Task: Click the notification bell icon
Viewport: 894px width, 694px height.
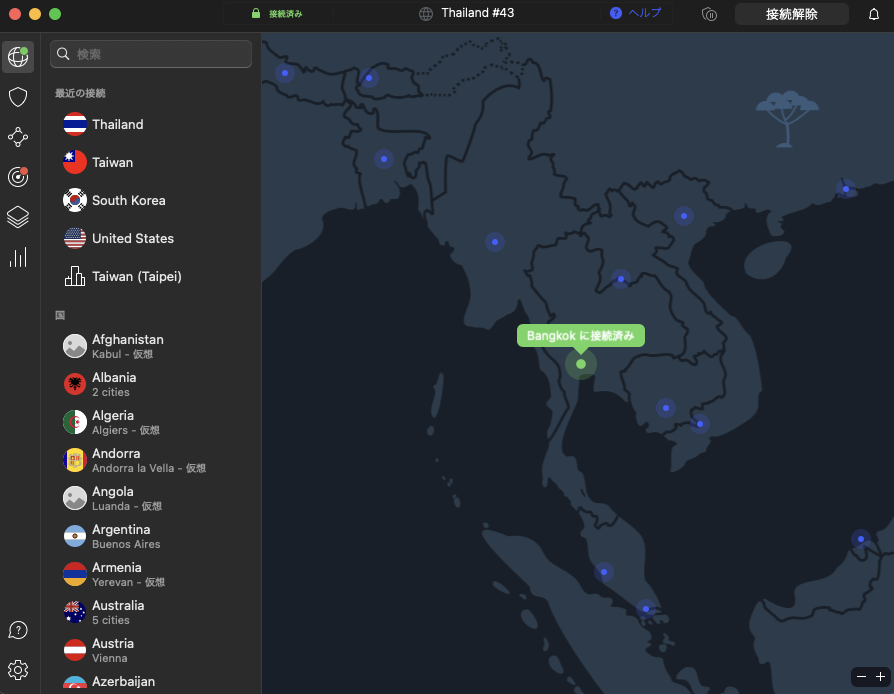Action: [x=874, y=14]
